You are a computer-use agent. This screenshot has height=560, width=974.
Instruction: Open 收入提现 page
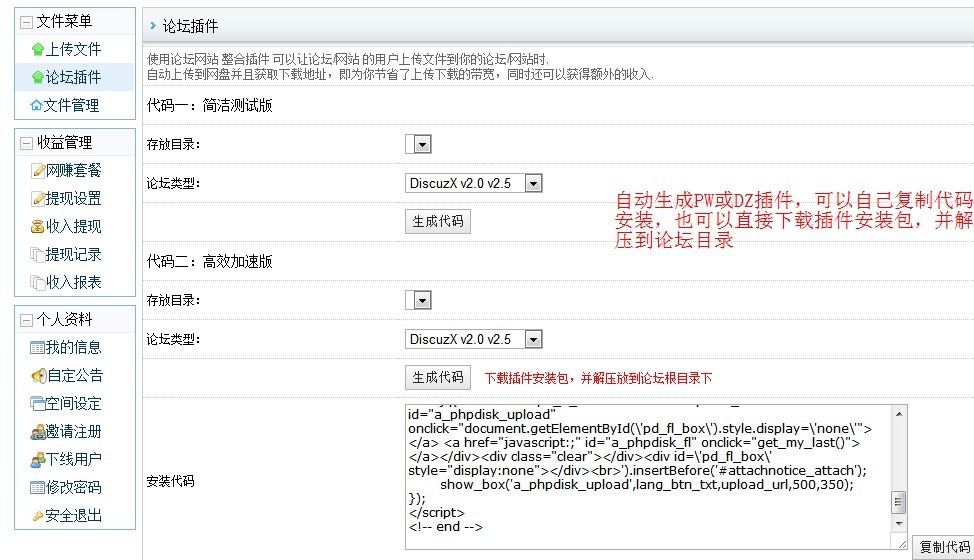tap(73, 227)
